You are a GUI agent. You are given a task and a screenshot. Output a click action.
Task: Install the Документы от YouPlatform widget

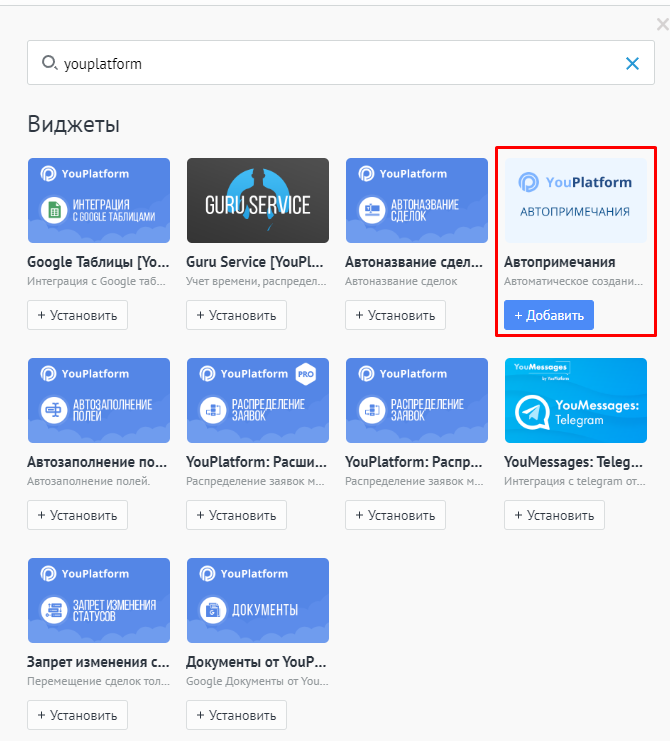point(236,715)
